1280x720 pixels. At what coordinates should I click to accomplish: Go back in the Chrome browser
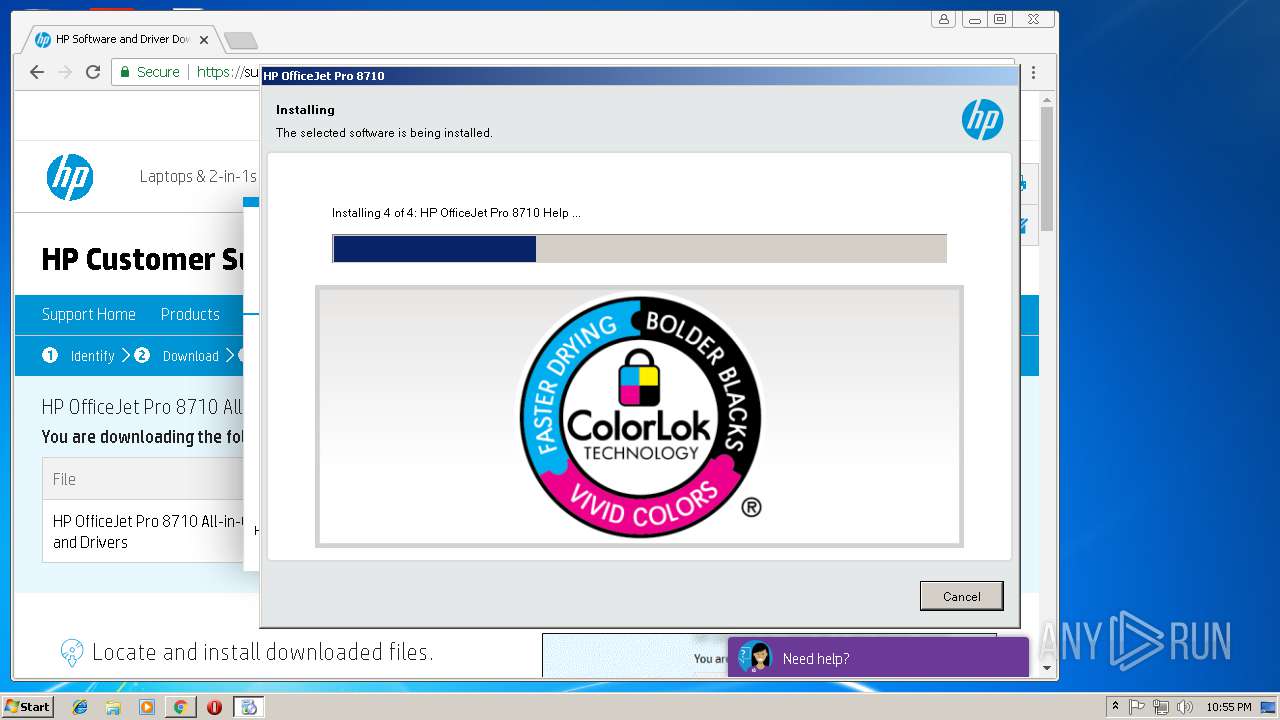[x=37, y=72]
